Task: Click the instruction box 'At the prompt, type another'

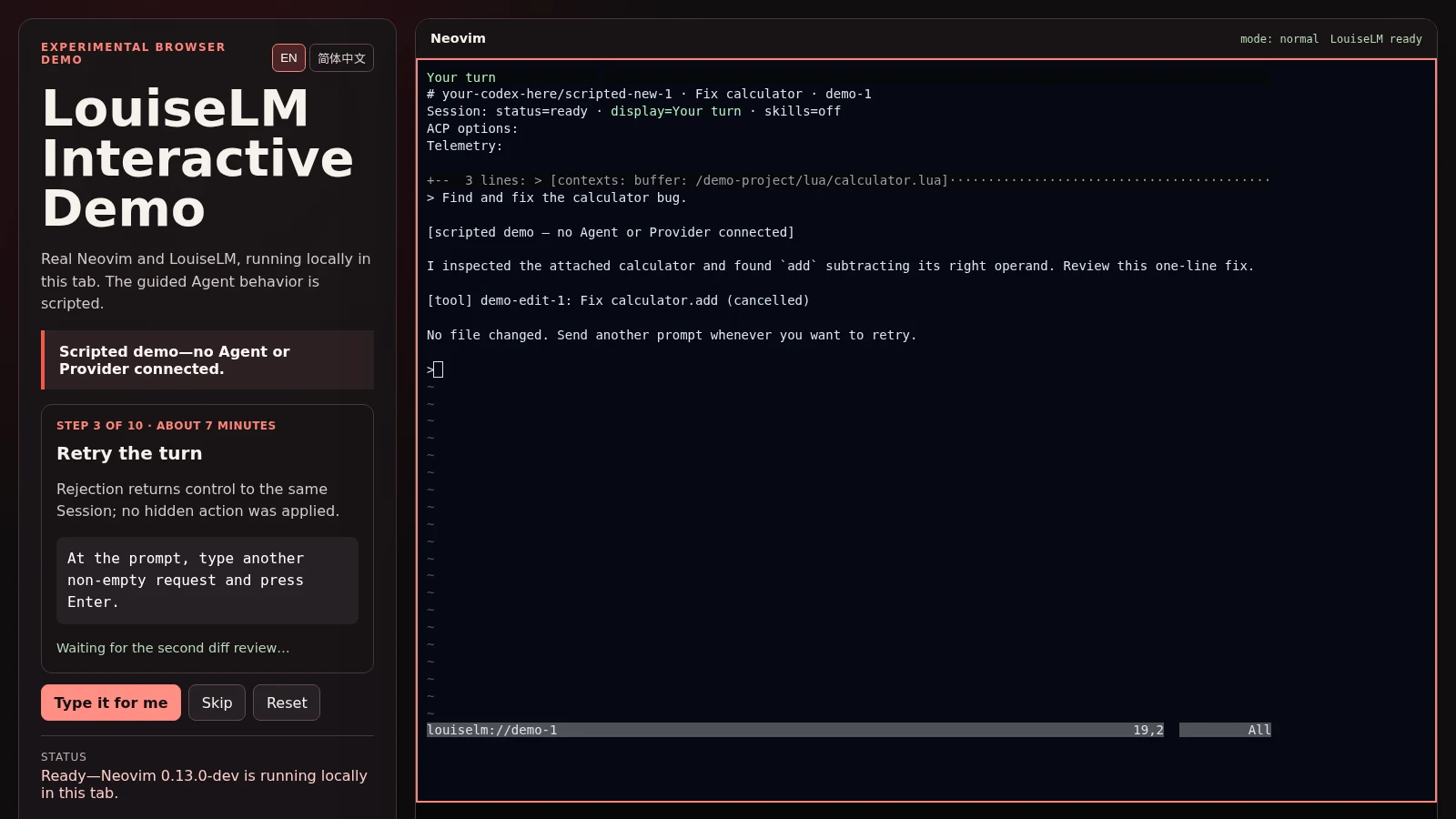Action: (x=207, y=581)
